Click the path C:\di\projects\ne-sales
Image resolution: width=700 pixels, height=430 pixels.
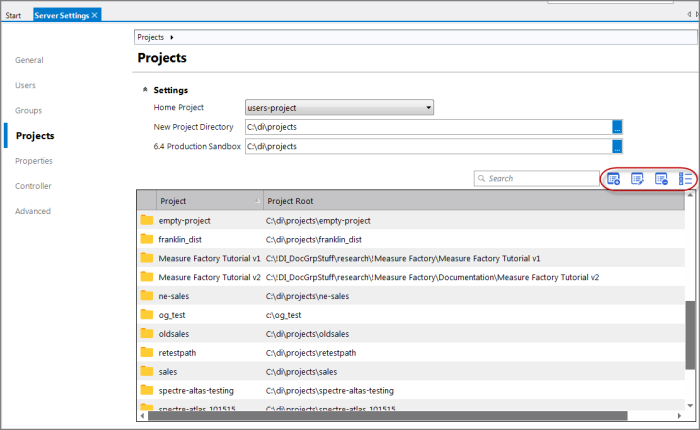(x=308, y=296)
